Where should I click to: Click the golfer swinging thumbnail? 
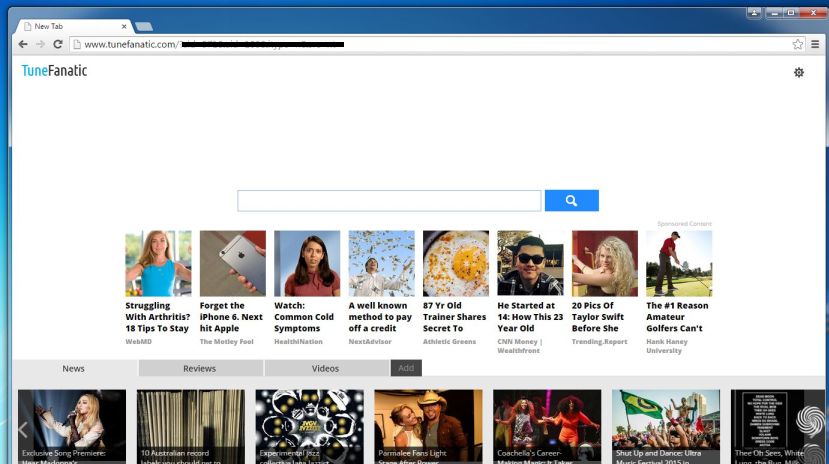click(679, 263)
